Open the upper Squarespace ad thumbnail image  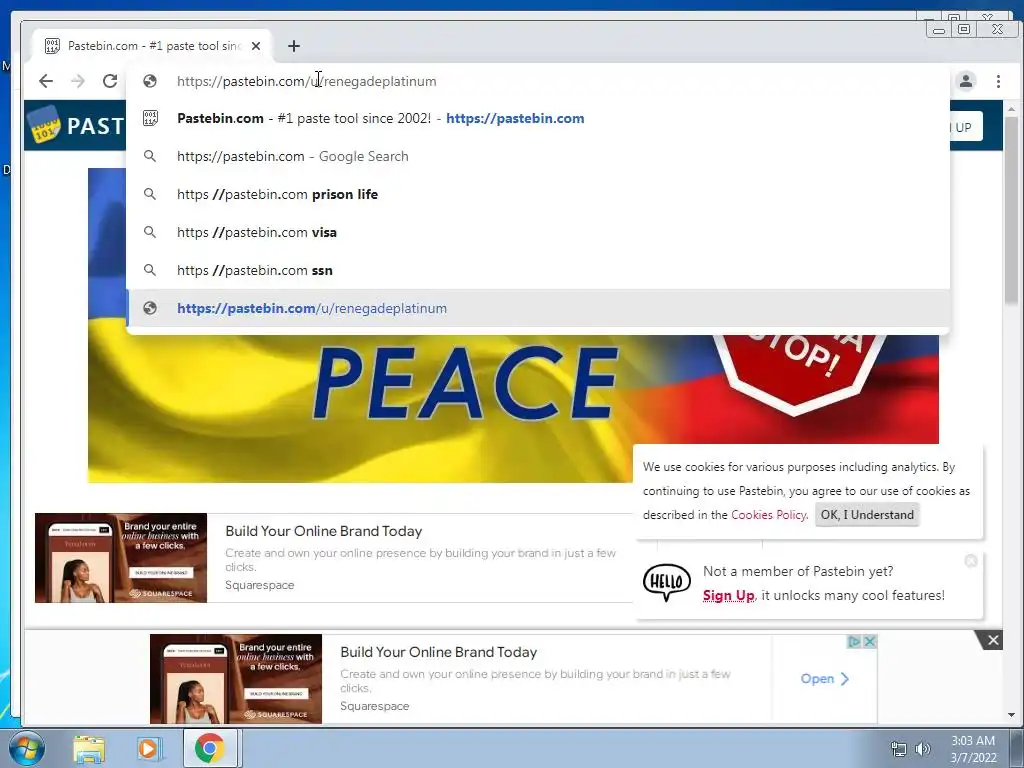pyautogui.click(x=121, y=558)
